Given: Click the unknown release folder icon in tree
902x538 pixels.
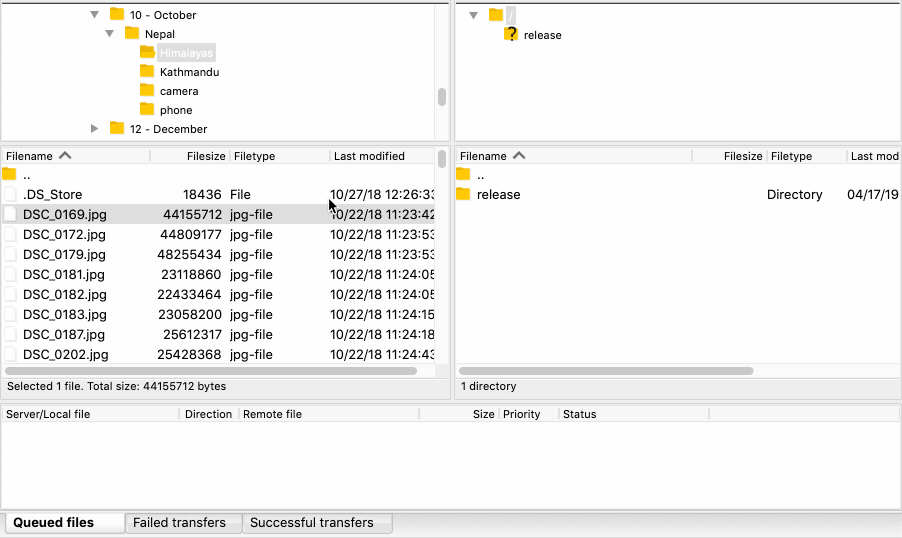Looking at the screenshot, I should [511, 35].
